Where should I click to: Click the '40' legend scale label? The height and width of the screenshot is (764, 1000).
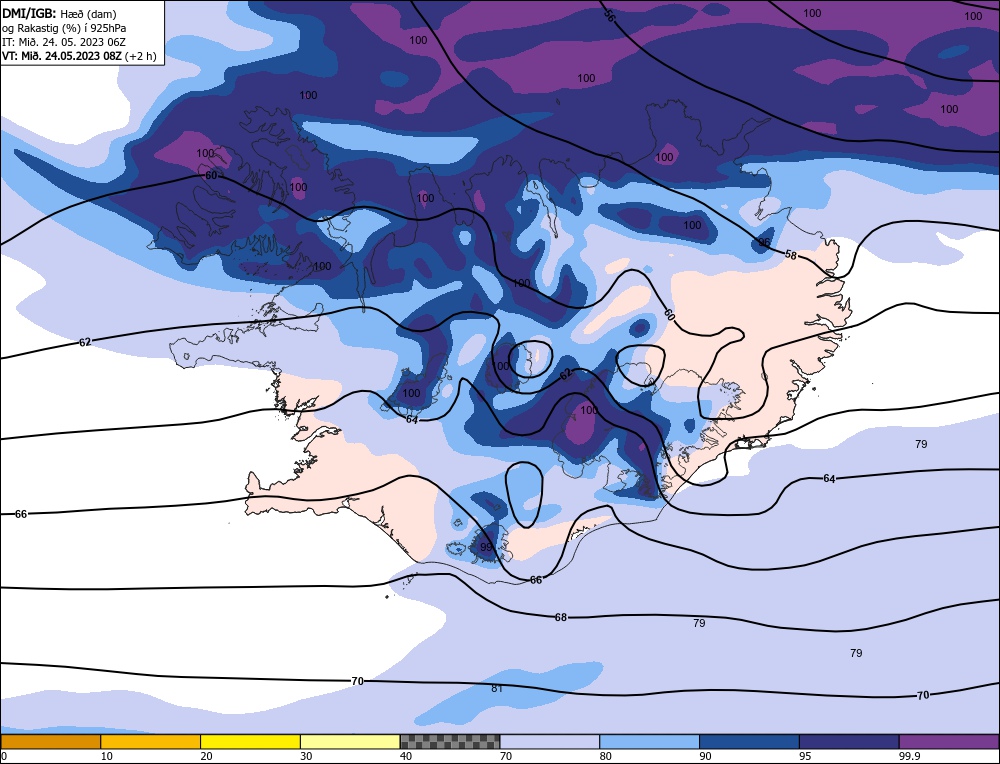[x=406, y=756]
